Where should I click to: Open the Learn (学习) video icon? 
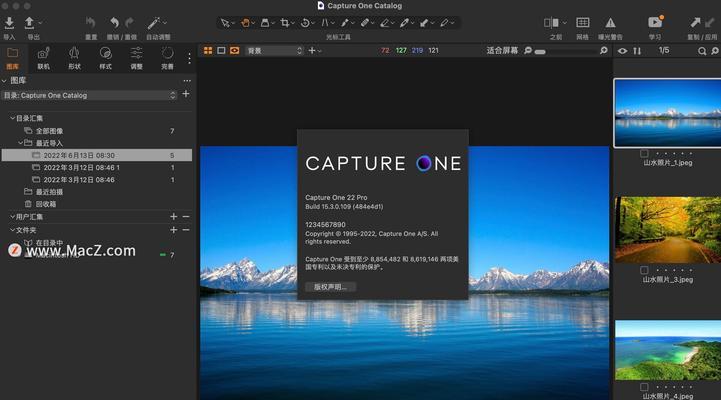point(655,22)
